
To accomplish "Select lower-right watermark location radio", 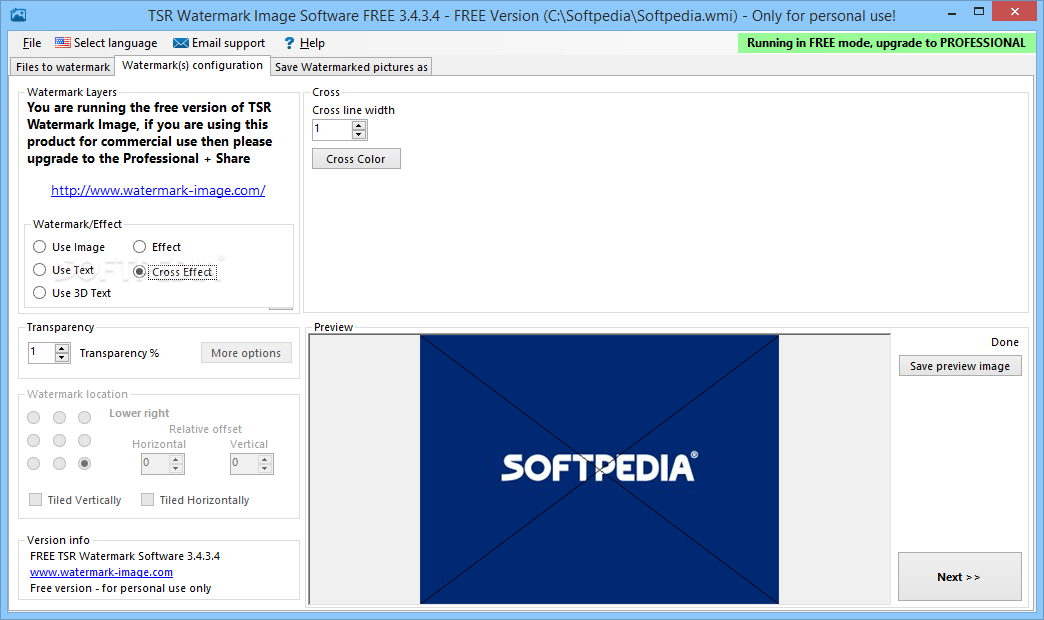I will point(85,464).
